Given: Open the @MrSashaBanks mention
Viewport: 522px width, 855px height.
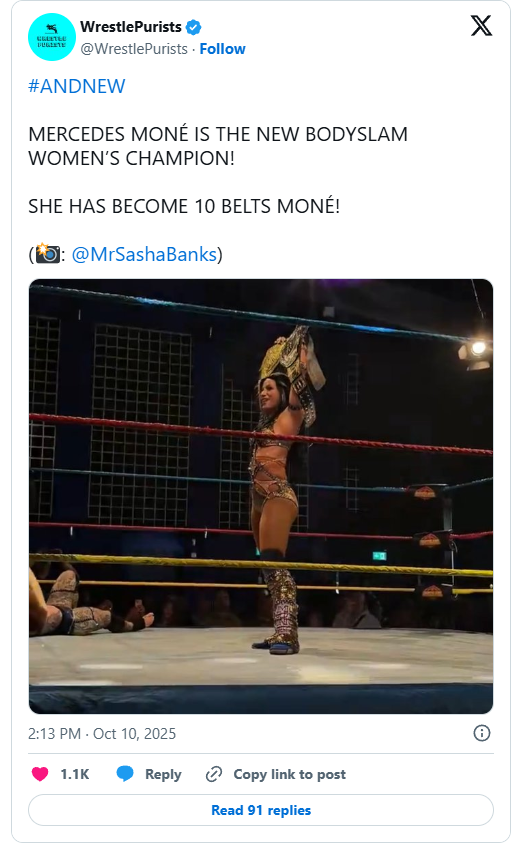Looking at the screenshot, I should tap(144, 254).
